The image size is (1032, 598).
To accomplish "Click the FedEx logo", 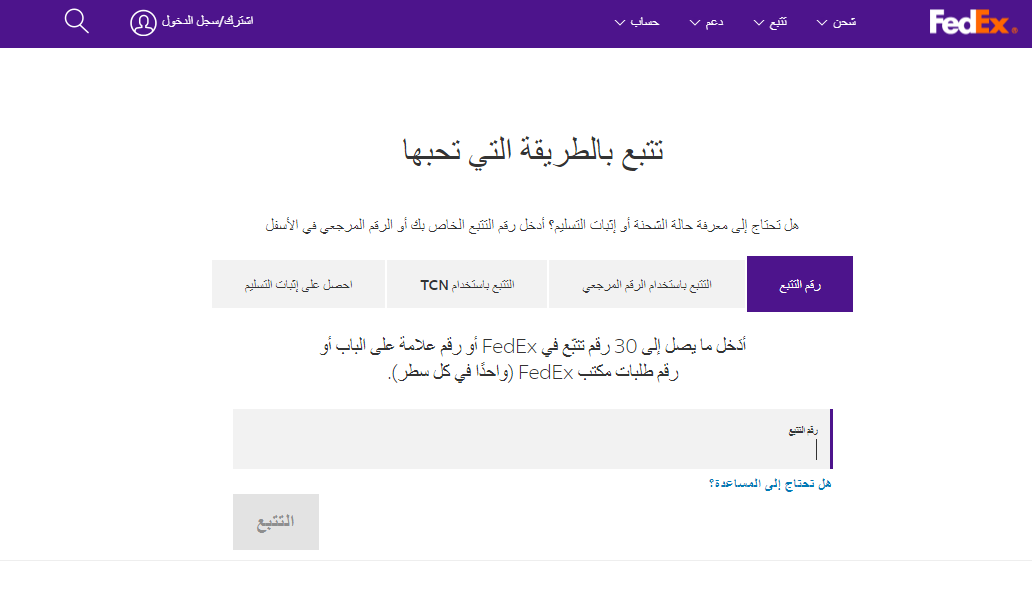I will coord(973,22).
